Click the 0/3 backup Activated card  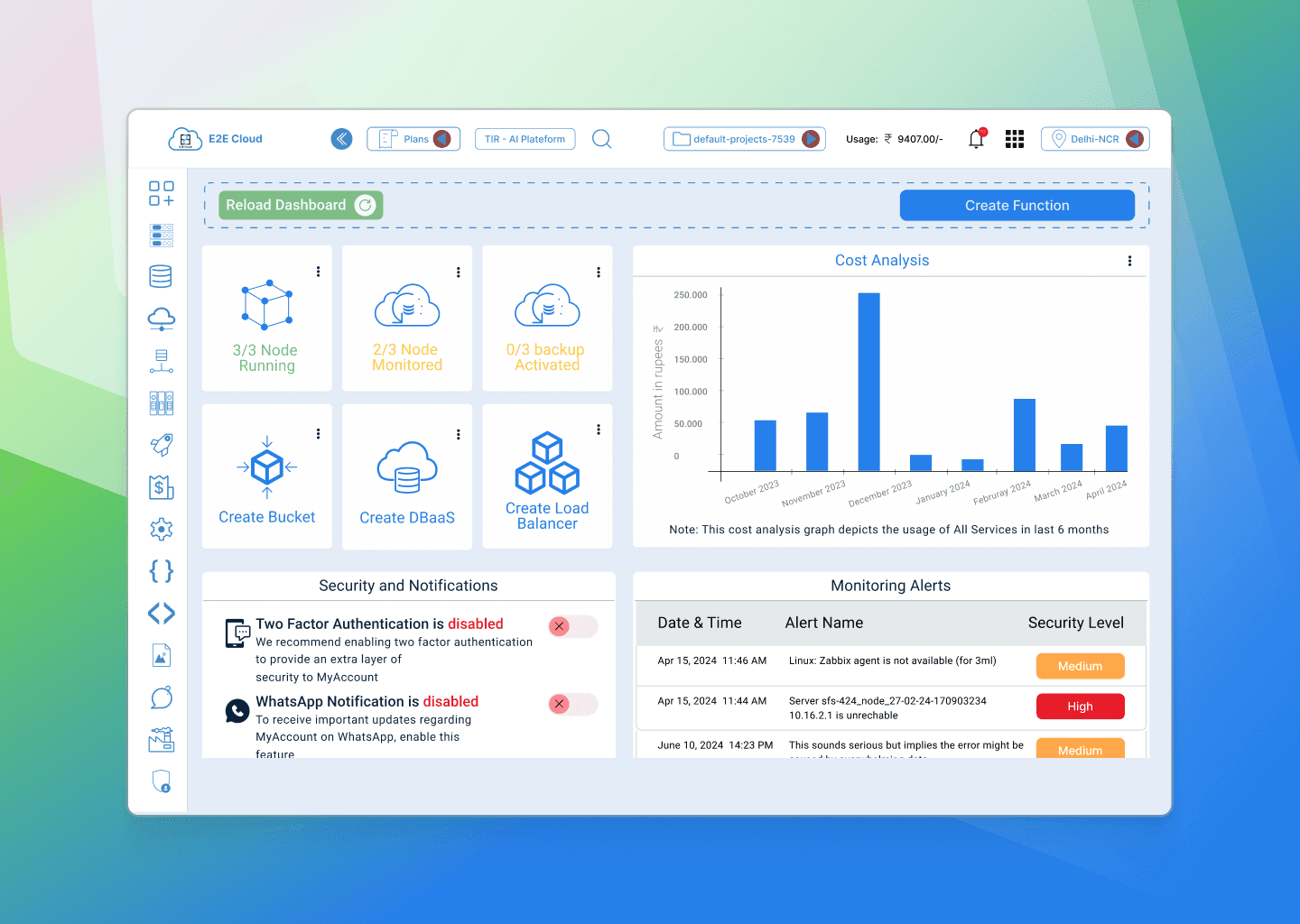(547, 319)
